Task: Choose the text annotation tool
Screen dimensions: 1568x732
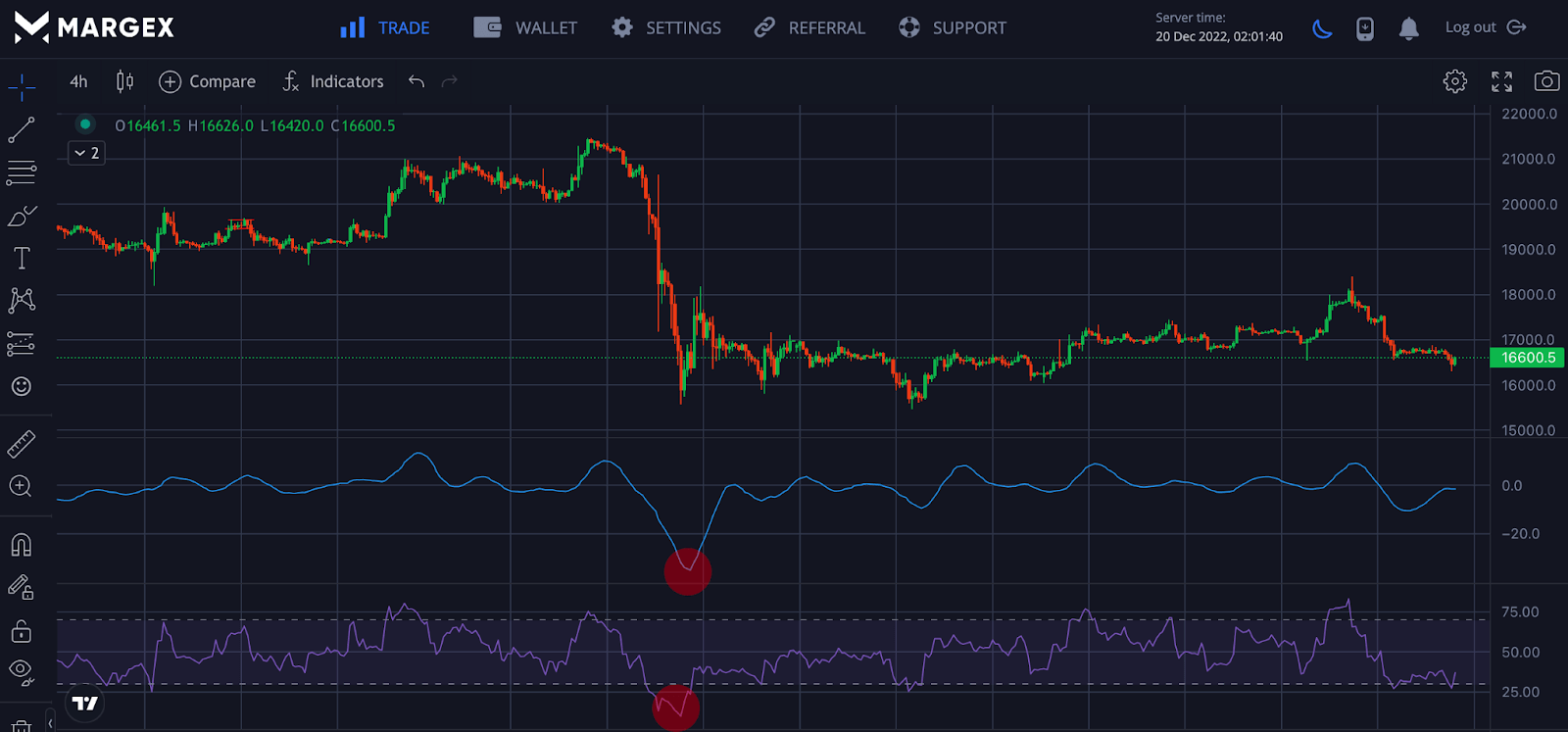Action: coord(22,258)
